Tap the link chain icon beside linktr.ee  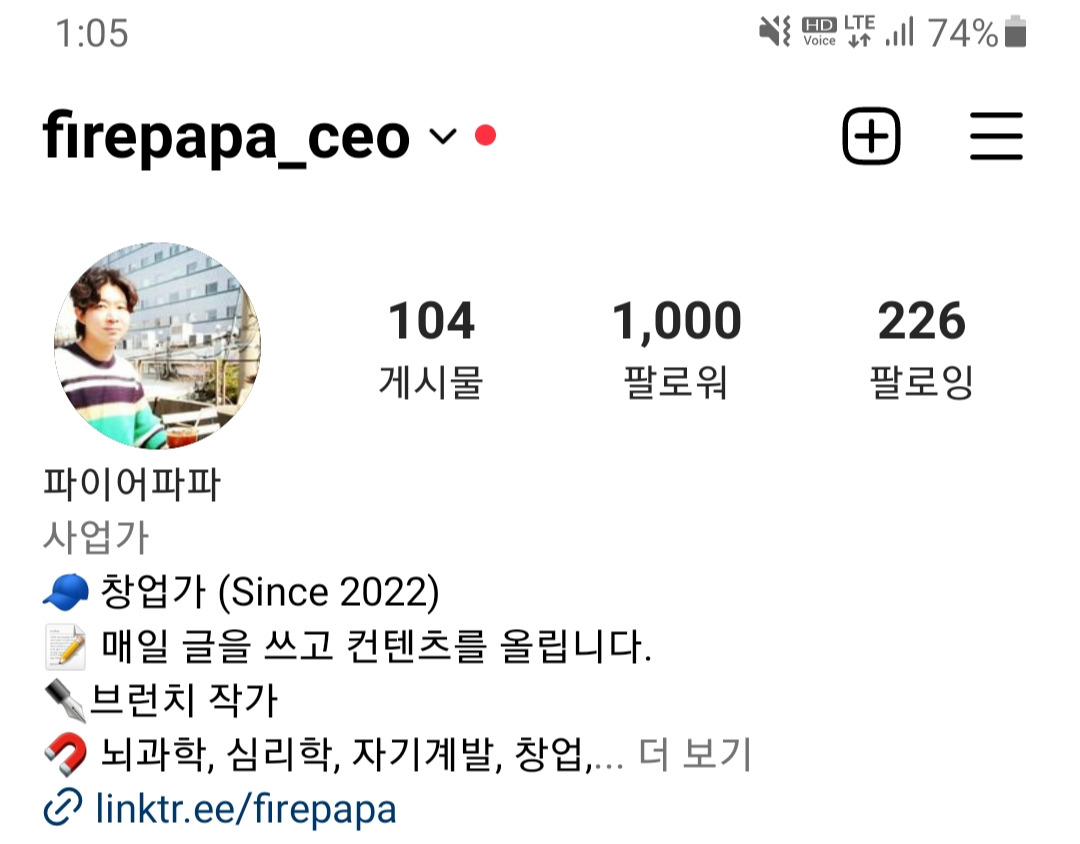[x=63, y=807]
